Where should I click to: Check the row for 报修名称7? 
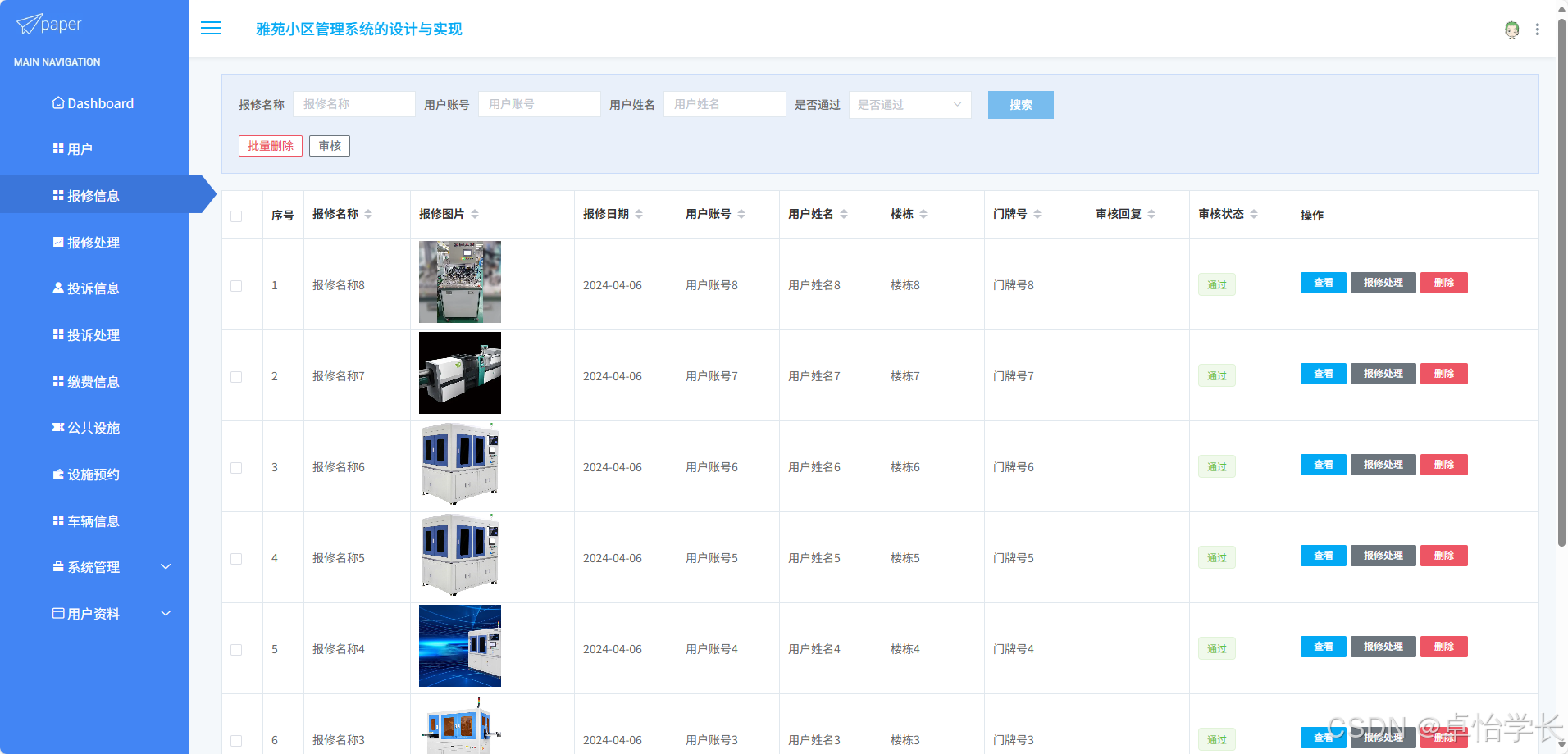point(236,377)
